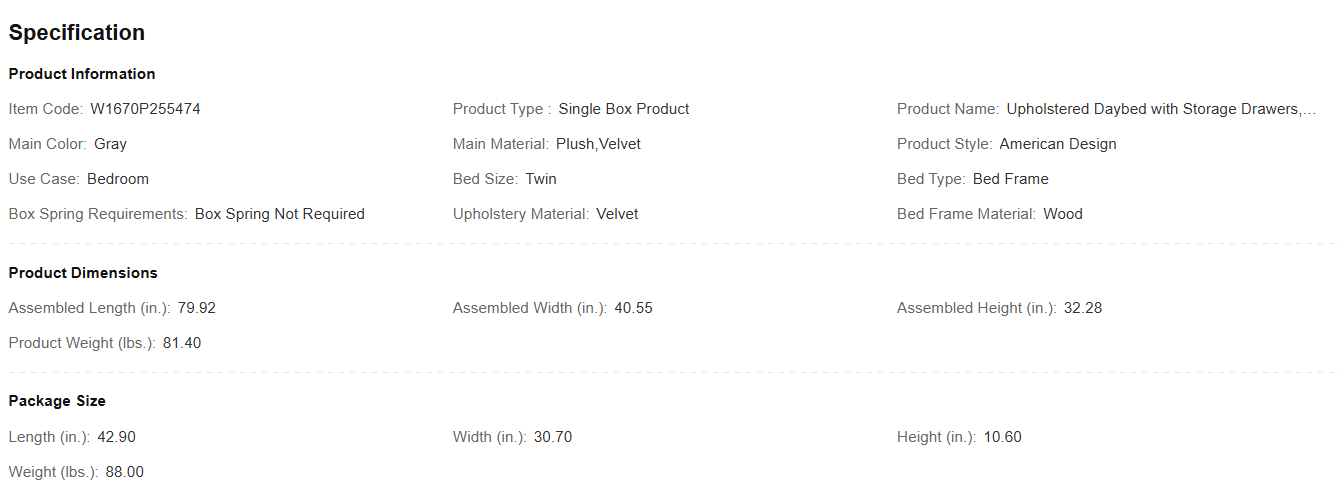Click the Product Weight 81.40 value
The image size is (1341, 497).
(x=182, y=343)
